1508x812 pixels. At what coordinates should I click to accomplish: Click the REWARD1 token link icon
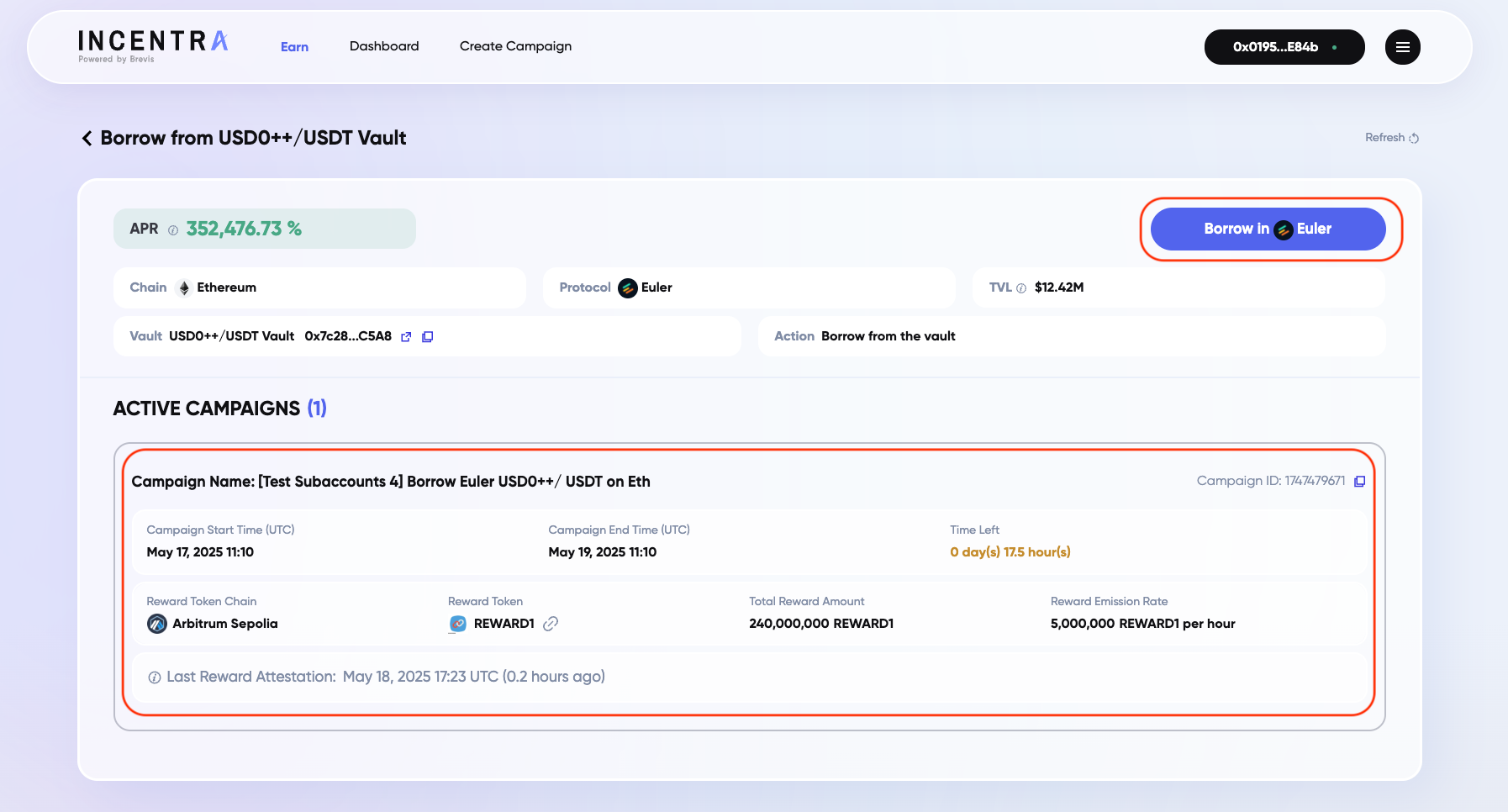point(551,624)
